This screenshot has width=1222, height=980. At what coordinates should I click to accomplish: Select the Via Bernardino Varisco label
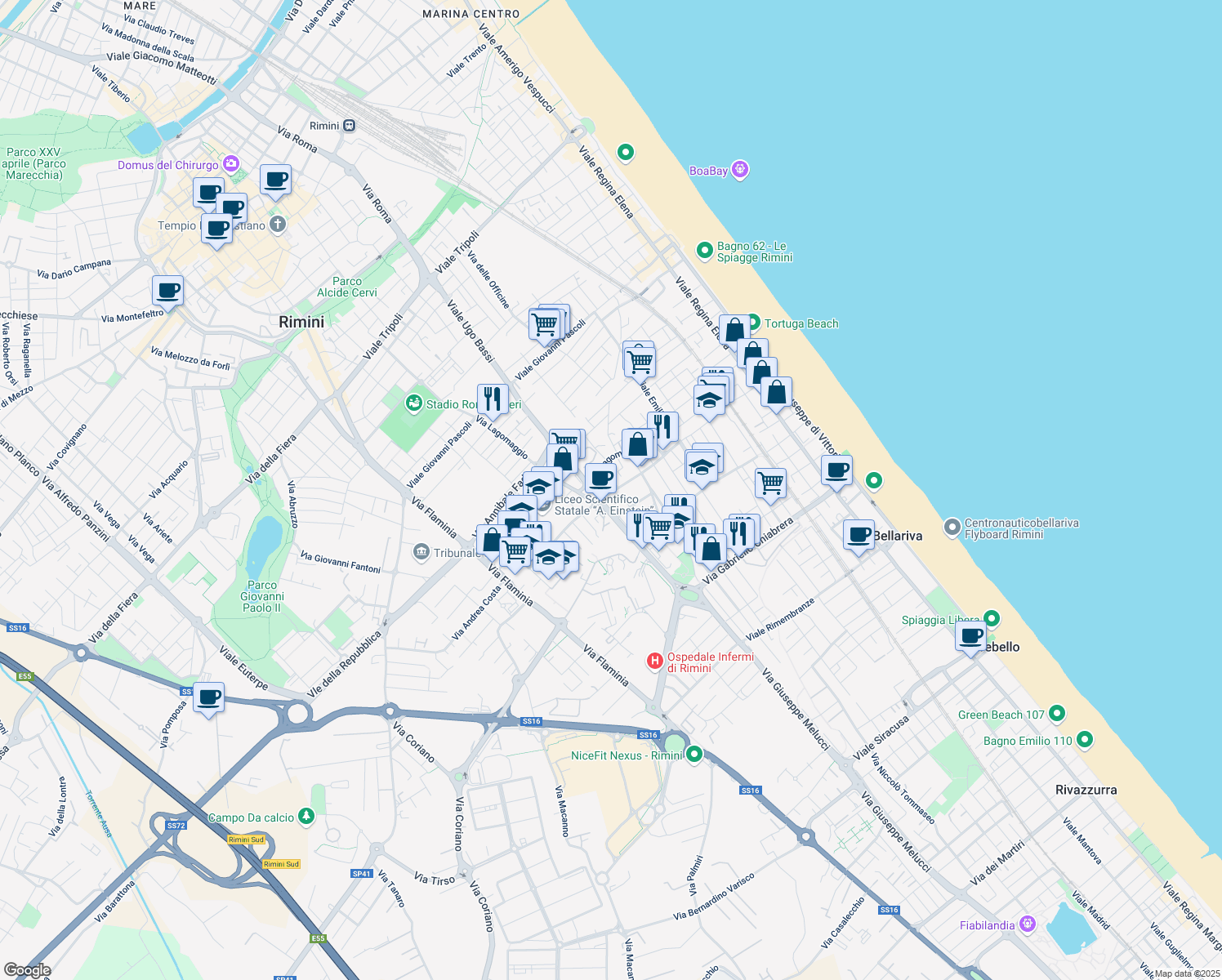point(714,896)
